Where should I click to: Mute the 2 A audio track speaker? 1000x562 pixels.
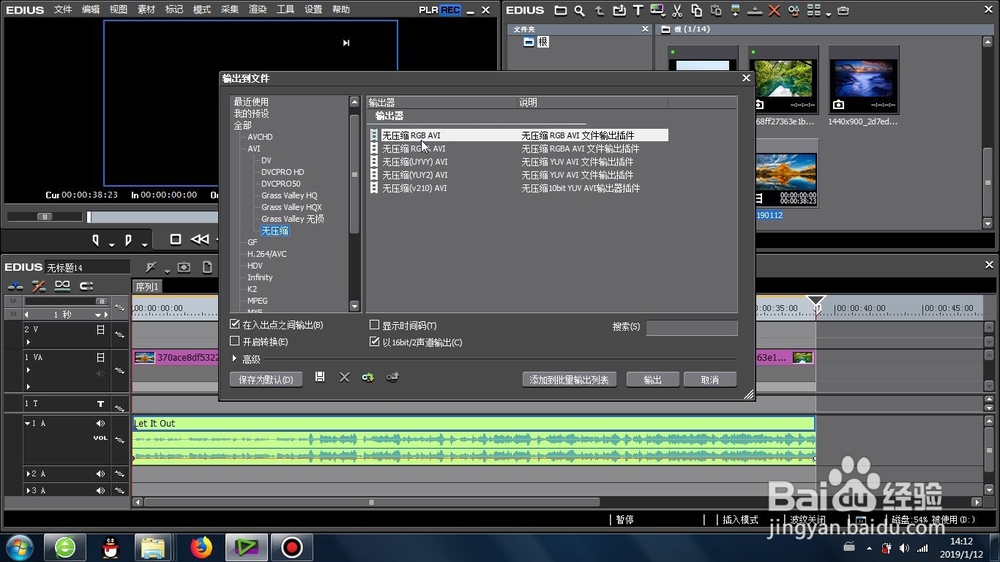100,474
